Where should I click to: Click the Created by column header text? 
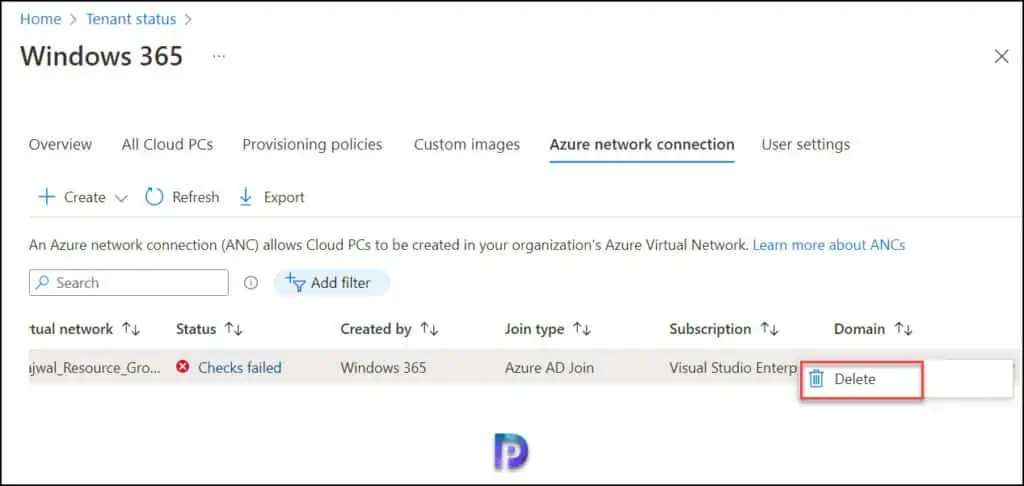(x=376, y=329)
